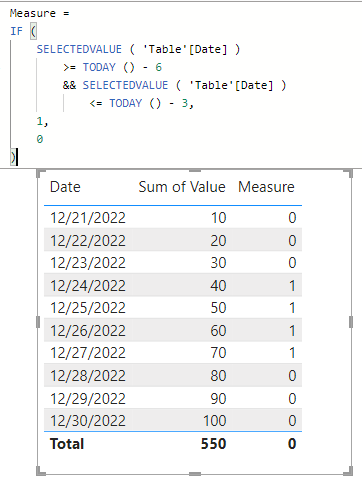Select the 12/24/2022 date cell
Viewport: 362px width, 485px height.
(88, 285)
